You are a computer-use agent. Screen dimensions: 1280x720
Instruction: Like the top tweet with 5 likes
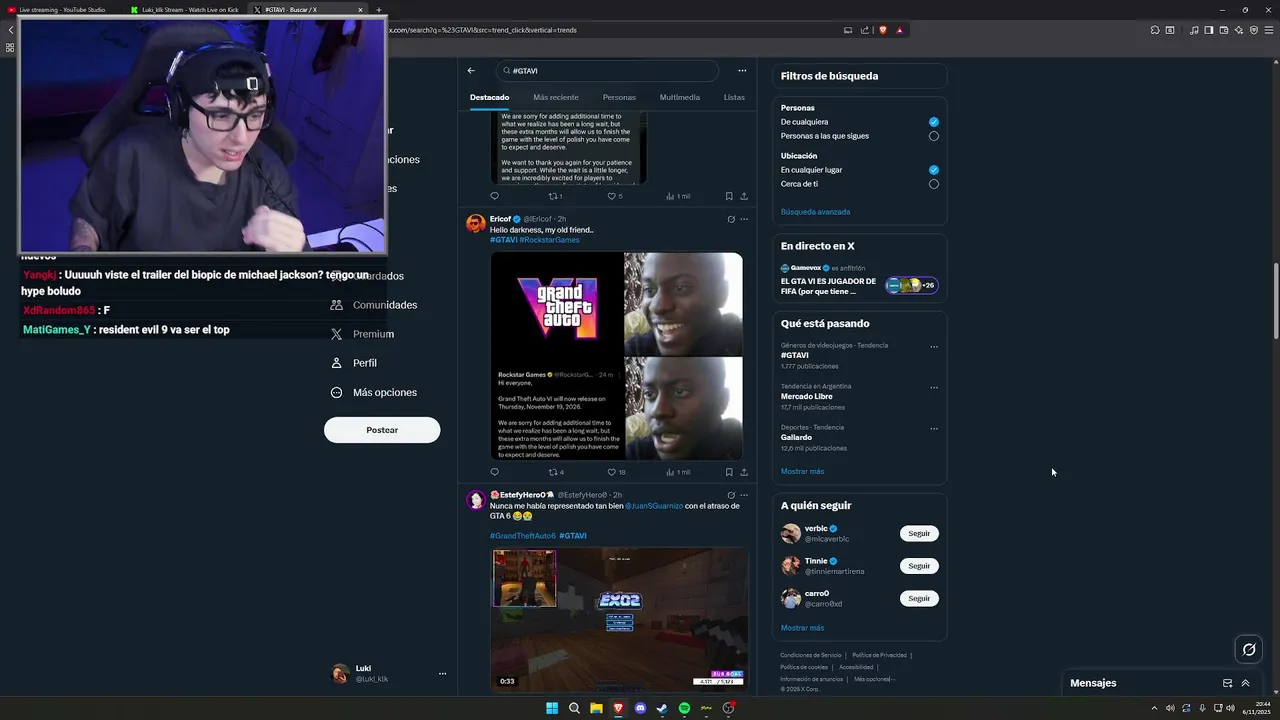click(x=614, y=196)
